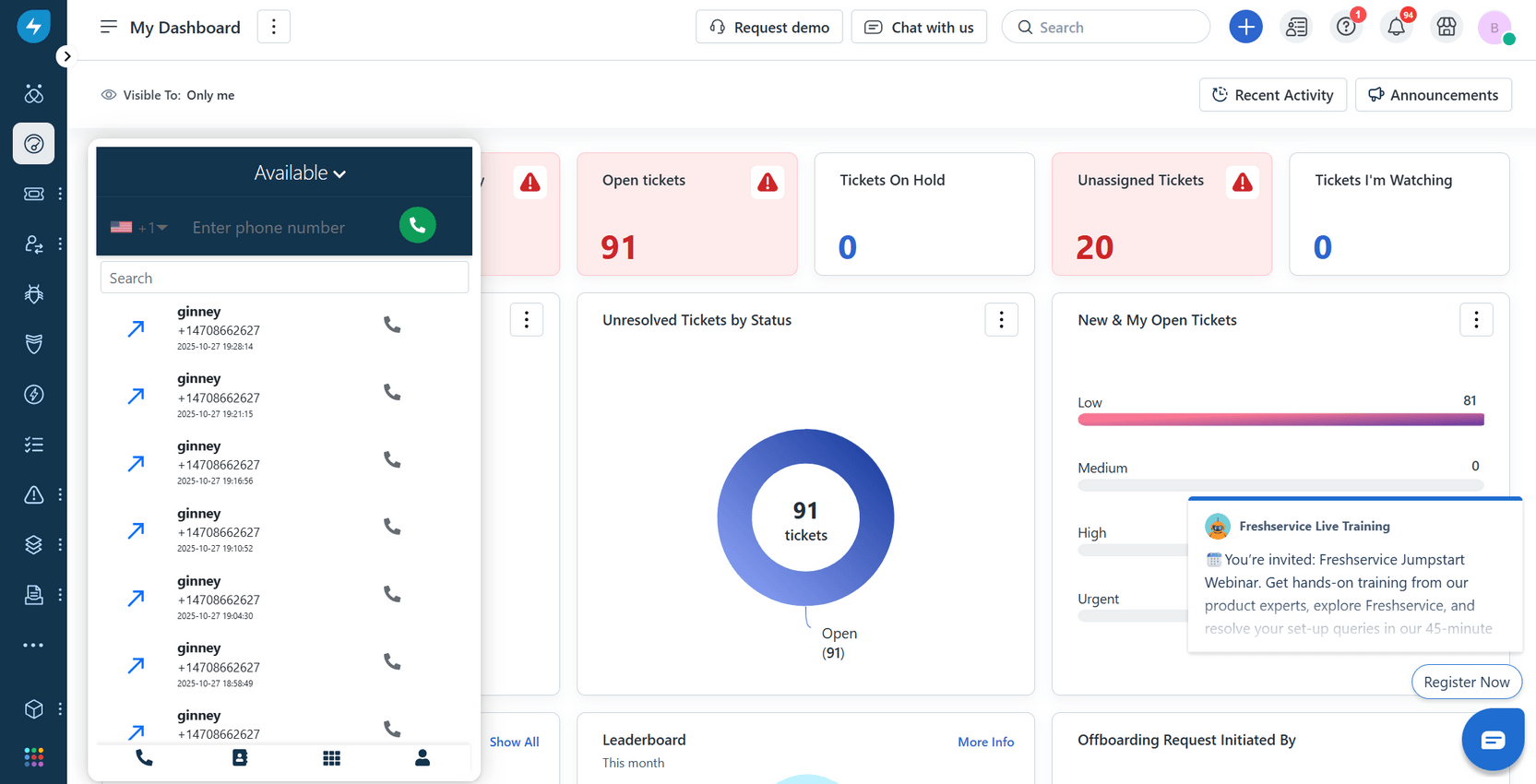Open New & My Open Tickets three-dot menu
Screen dimensions: 1536x784
coord(1477,320)
